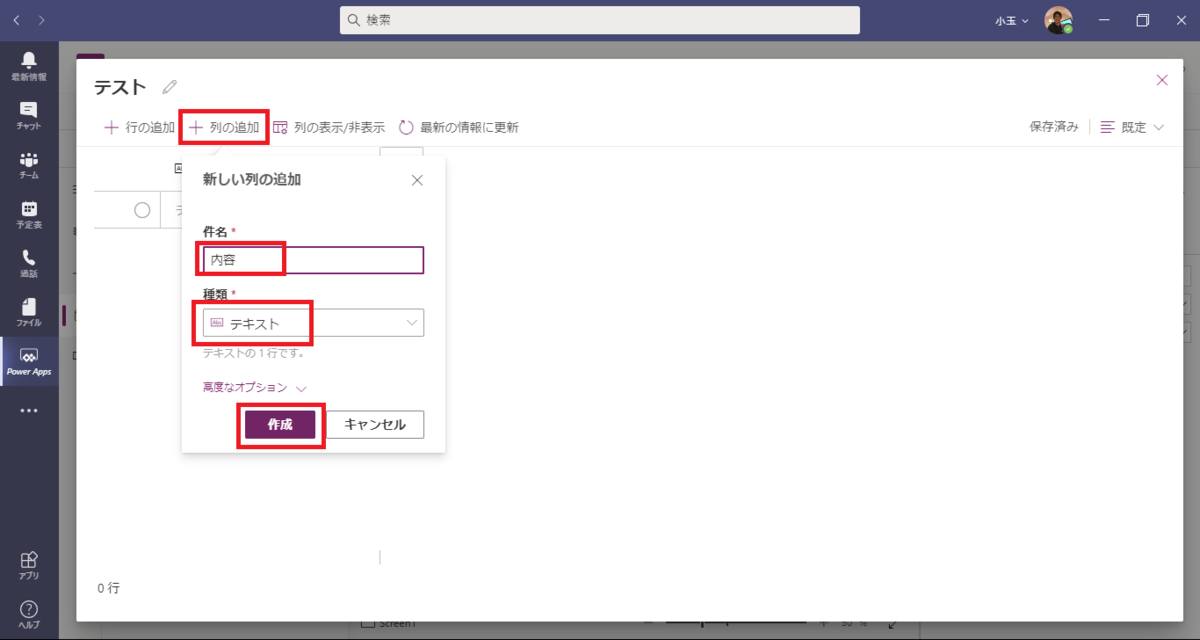Open ヘルプ in the sidebar
Viewport: 1200px width, 640px height.
(28, 614)
